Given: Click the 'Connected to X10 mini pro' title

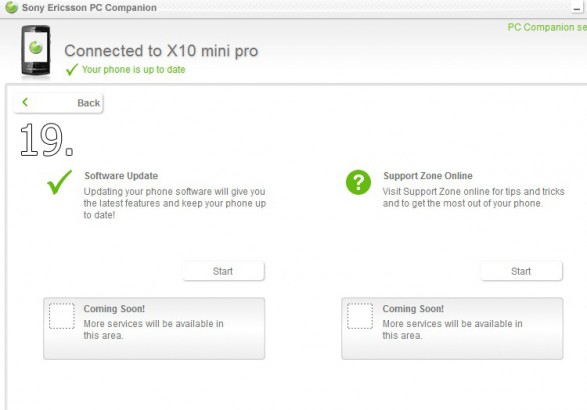Looking at the screenshot, I should tap(161, 51).
